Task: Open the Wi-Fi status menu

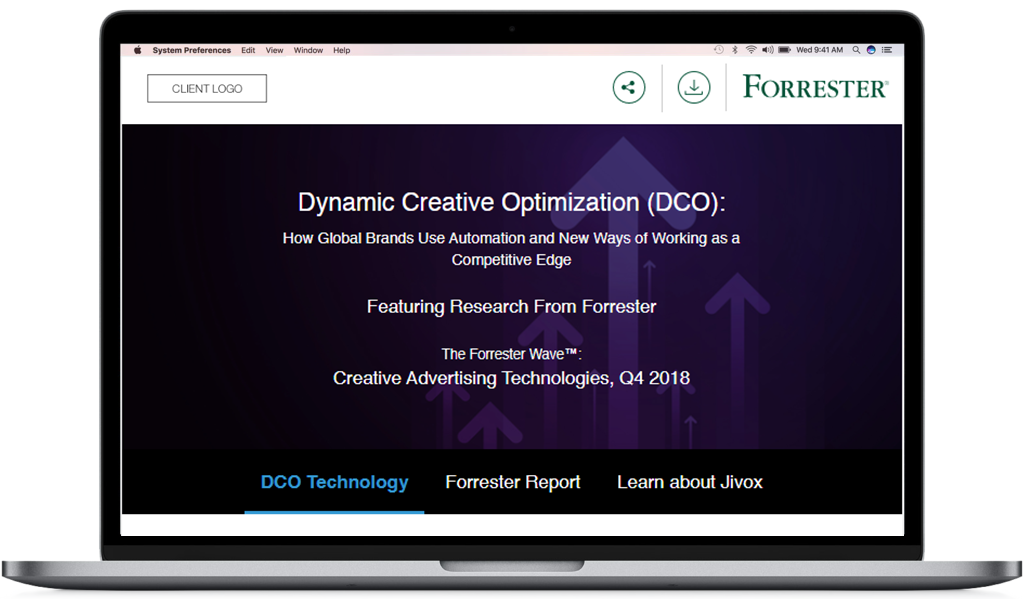Action: pyautogui.click(x=751, y=50)
